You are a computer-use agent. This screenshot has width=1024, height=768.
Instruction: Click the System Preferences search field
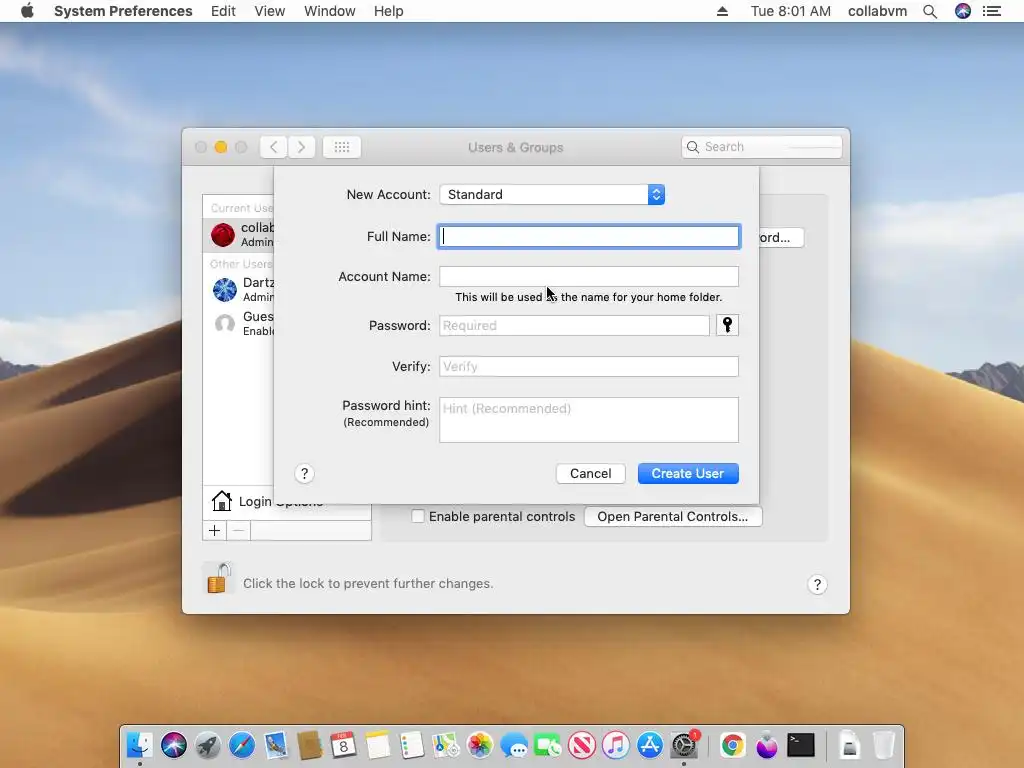pos(761,147)
